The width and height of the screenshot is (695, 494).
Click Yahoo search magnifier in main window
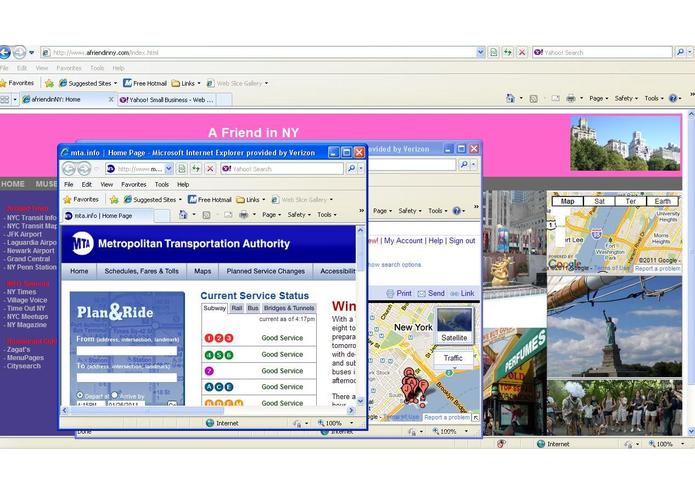(680, 52)
